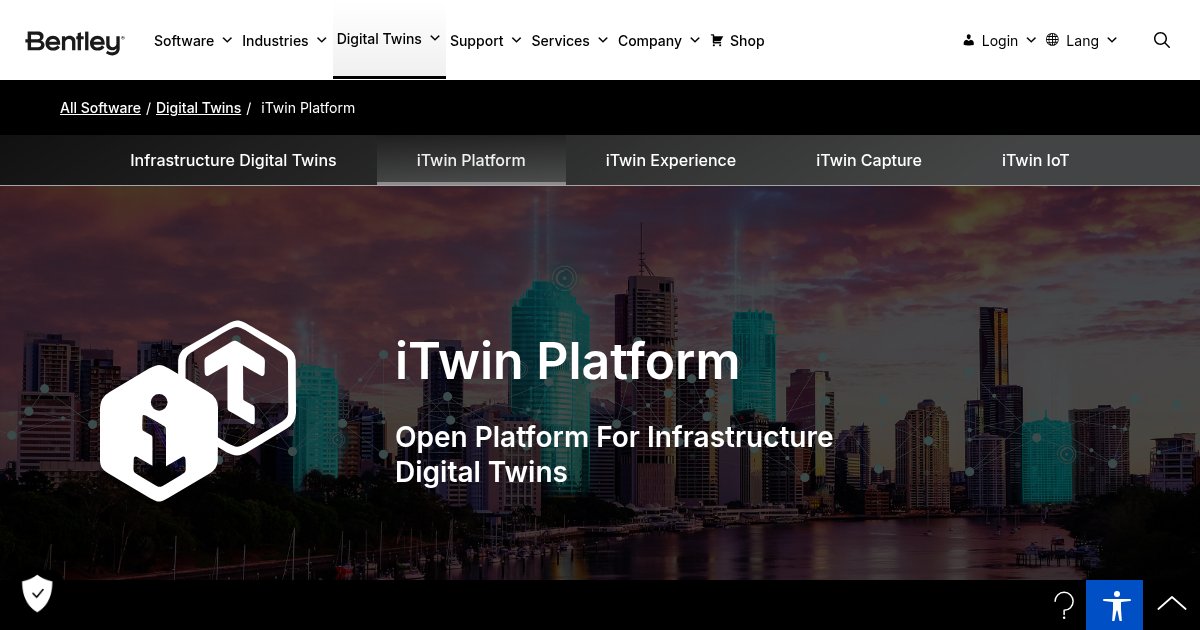Switch to the iTwin IoT tab

[x=1035, y=160]
